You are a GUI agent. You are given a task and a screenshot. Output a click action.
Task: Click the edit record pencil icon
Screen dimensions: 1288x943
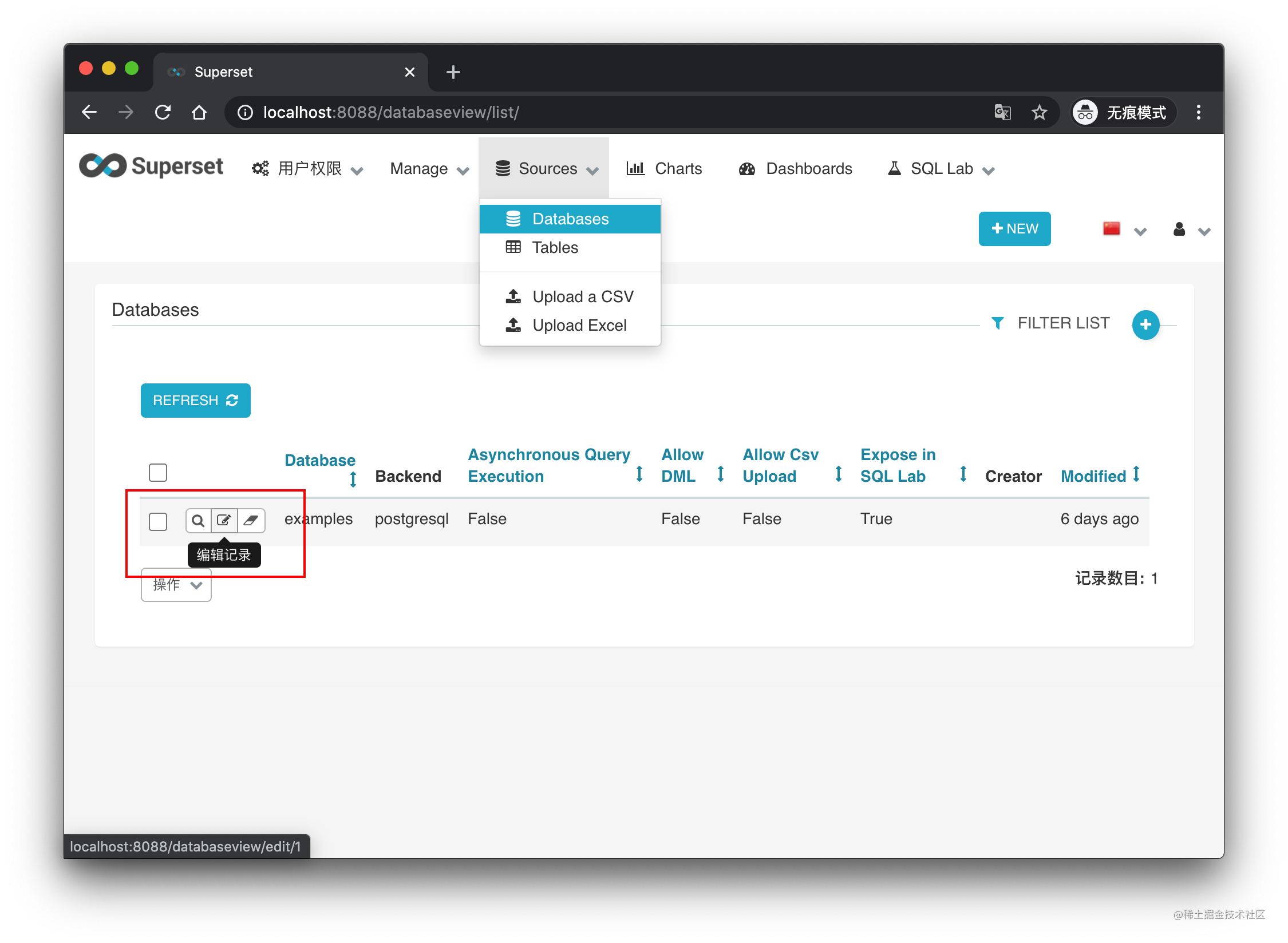[x=225, y=520]
